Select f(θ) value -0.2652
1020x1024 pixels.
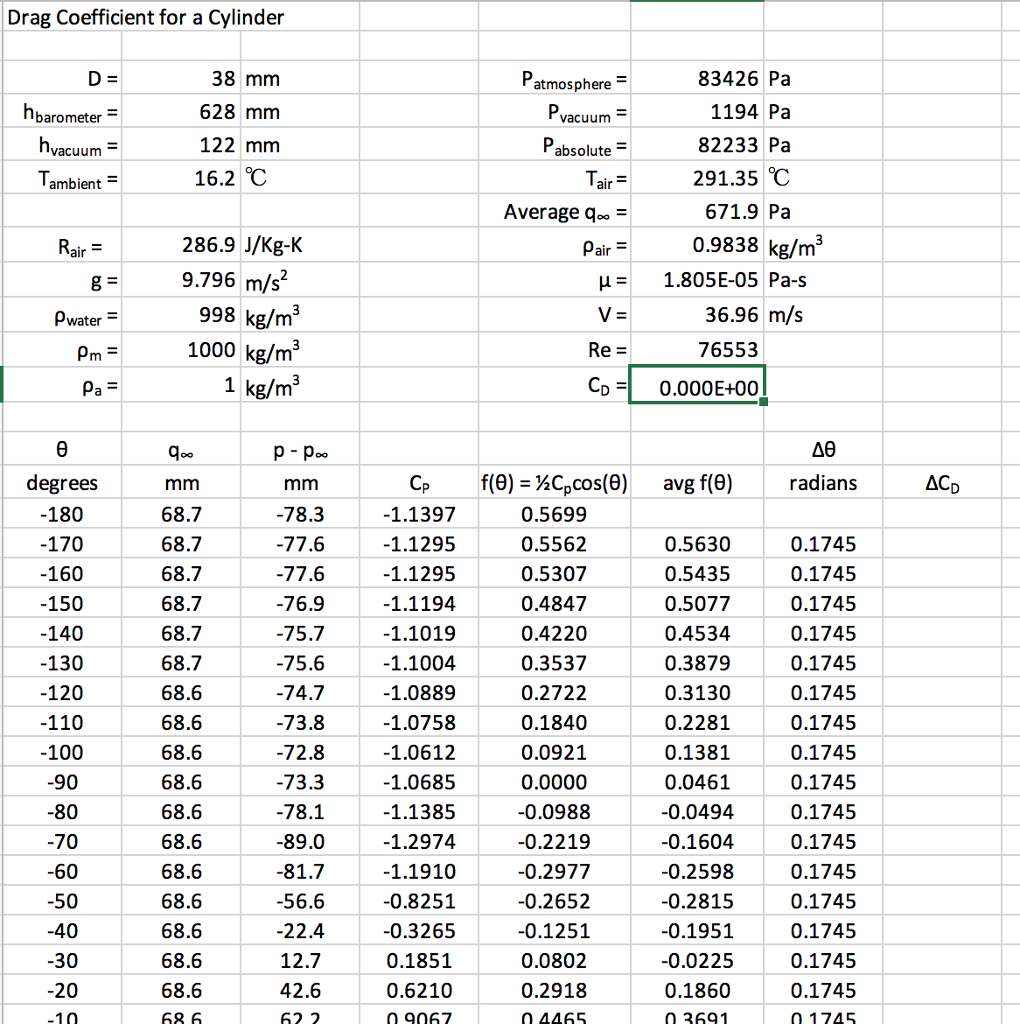554,901
